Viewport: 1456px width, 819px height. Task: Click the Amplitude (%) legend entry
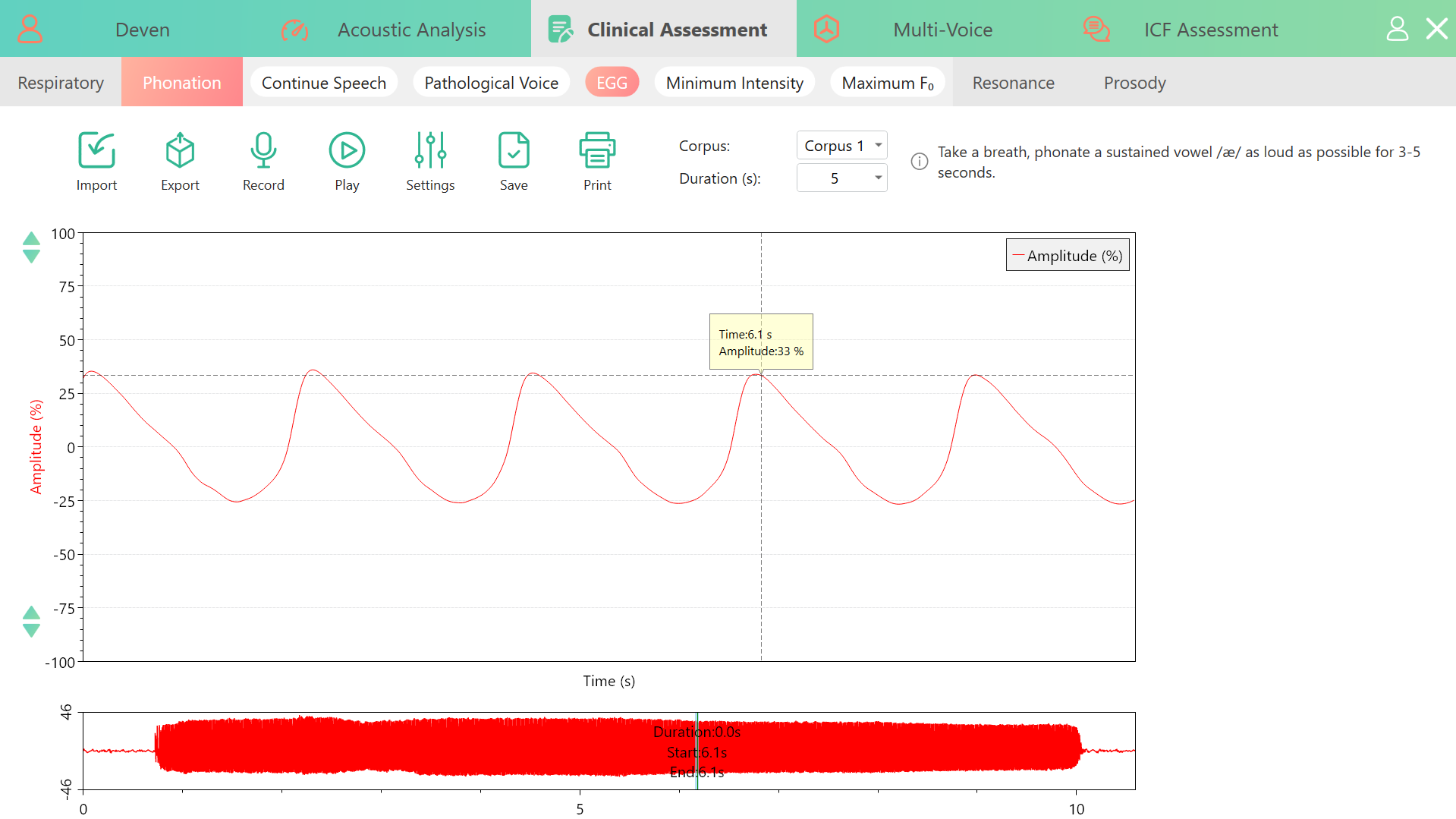click(1068, 255)
